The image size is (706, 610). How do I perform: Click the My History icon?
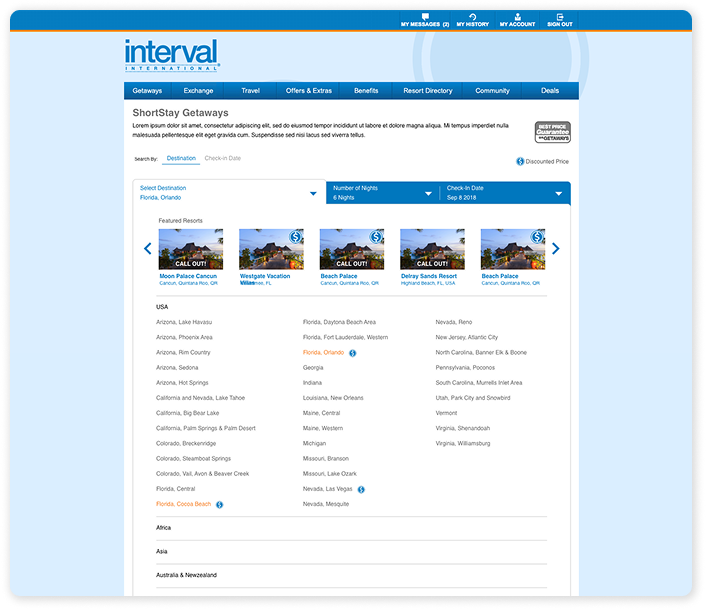[x=473, y=17]
